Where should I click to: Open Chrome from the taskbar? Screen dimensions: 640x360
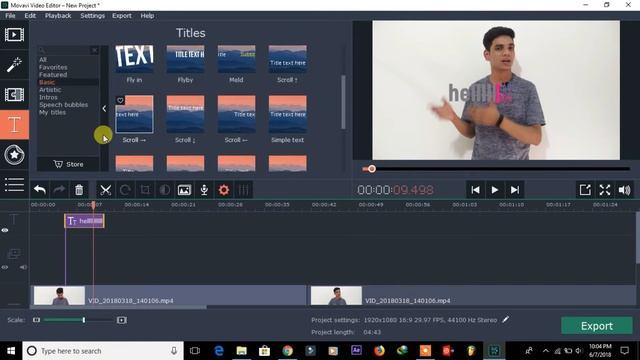pos(287,351)
